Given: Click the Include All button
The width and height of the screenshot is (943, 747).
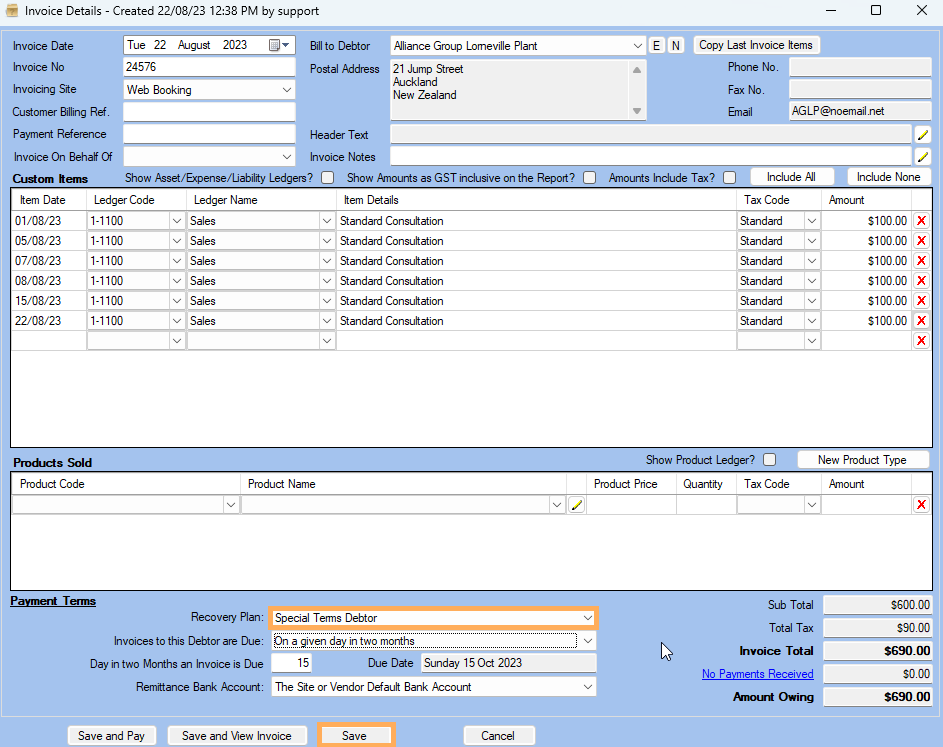Looking at the screenshot, I should coord(791,177).
